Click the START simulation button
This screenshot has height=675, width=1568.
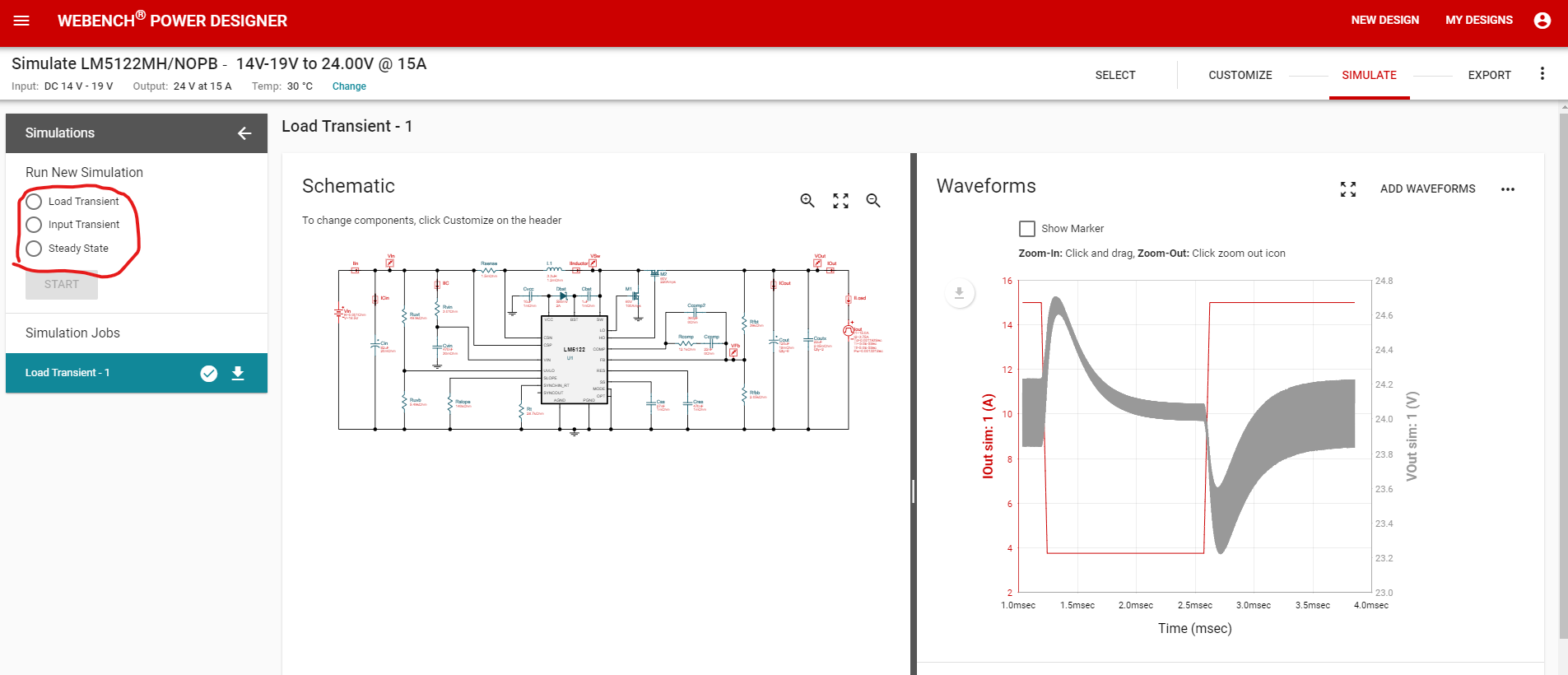(62, 284)
